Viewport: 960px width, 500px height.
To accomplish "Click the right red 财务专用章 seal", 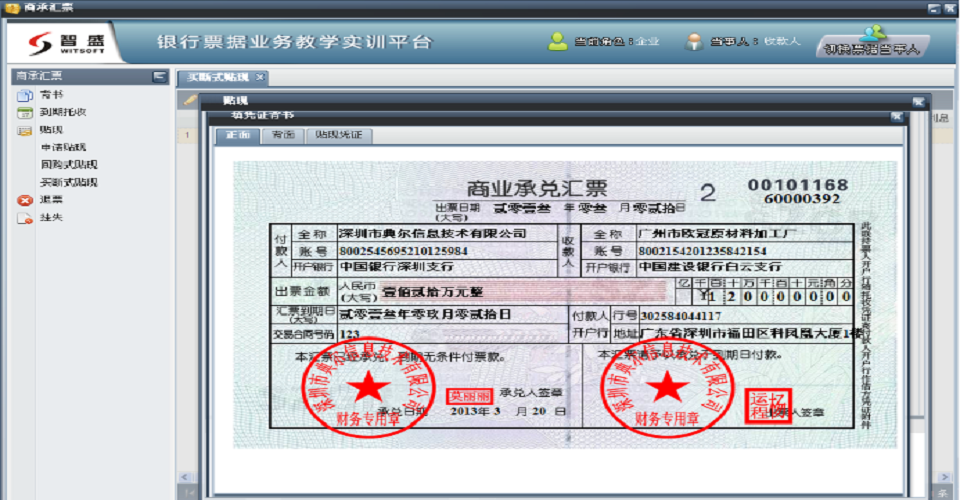I will [666, 387].
